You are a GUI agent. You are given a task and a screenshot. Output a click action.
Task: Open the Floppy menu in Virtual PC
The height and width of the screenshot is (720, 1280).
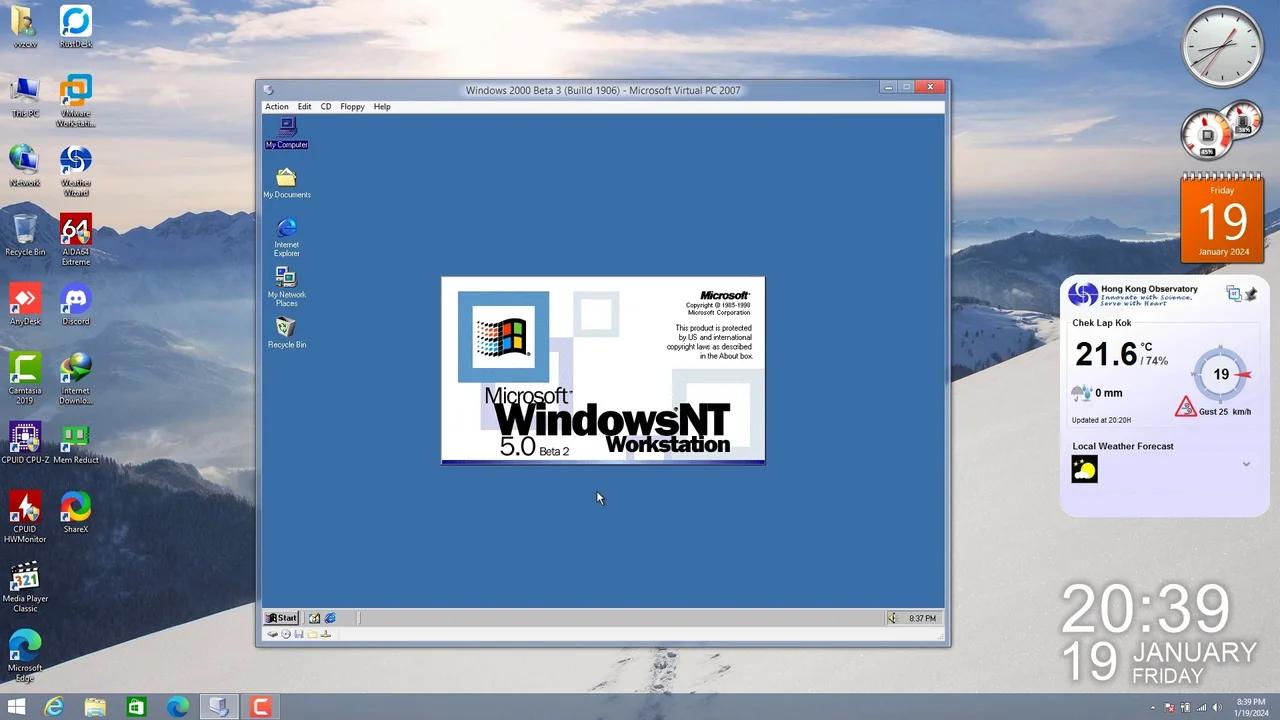pyautogui.click(x=352, y=106)
